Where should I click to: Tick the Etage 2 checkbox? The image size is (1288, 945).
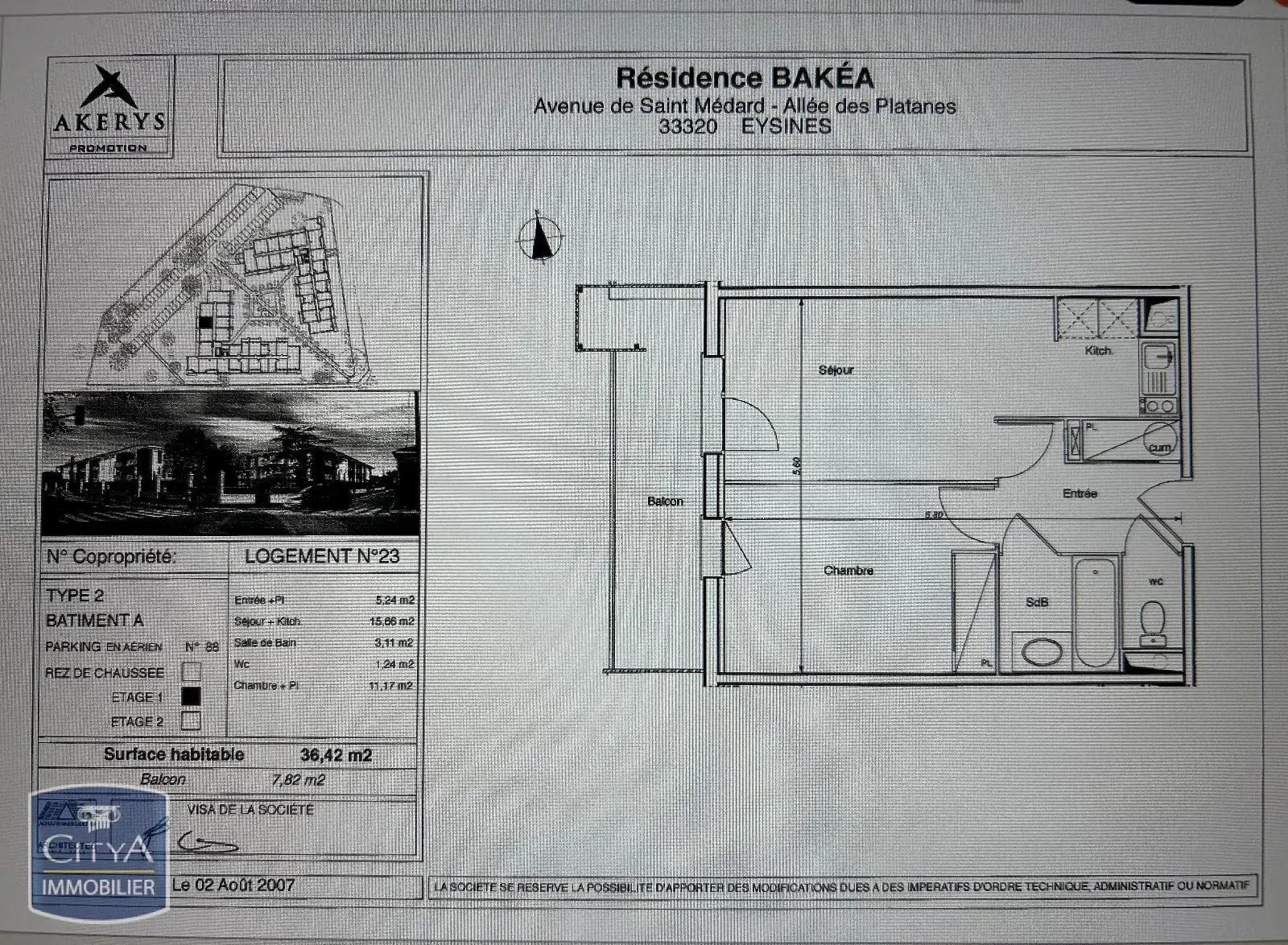coord(191,720)
